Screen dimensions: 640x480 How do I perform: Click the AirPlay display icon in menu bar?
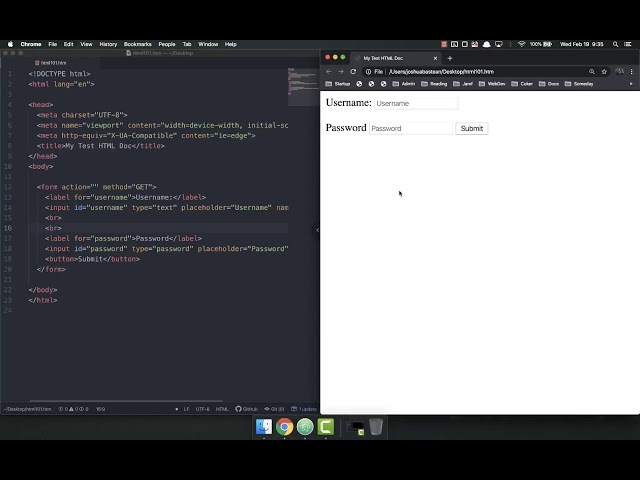tap(499, 44)
